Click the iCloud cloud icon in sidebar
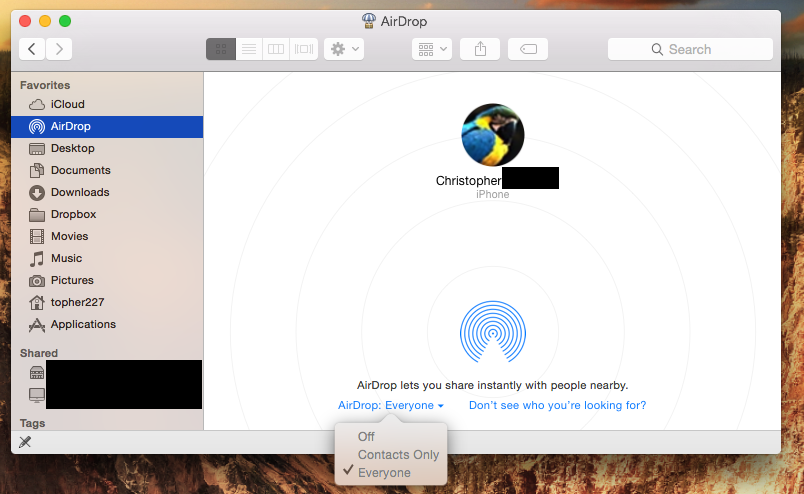Image resolution: width=804 pixels, height=494 pixels. point(36,105)
